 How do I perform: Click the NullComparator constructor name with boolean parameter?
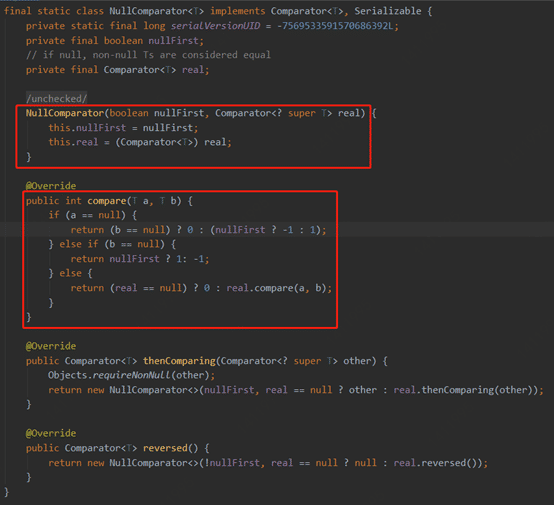click(x=65, y=113)
